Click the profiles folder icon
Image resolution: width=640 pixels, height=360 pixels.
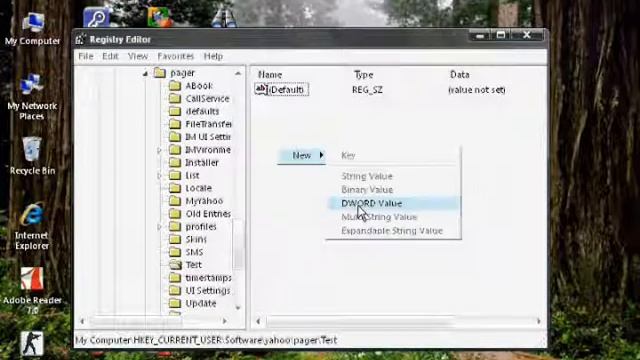tap(175, 227)
